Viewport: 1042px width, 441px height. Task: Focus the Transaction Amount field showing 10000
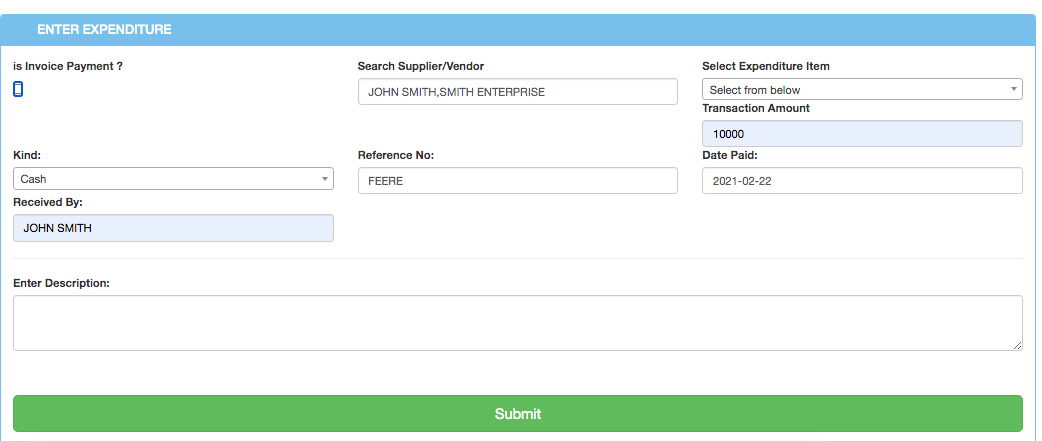click(x=861, y=134)
